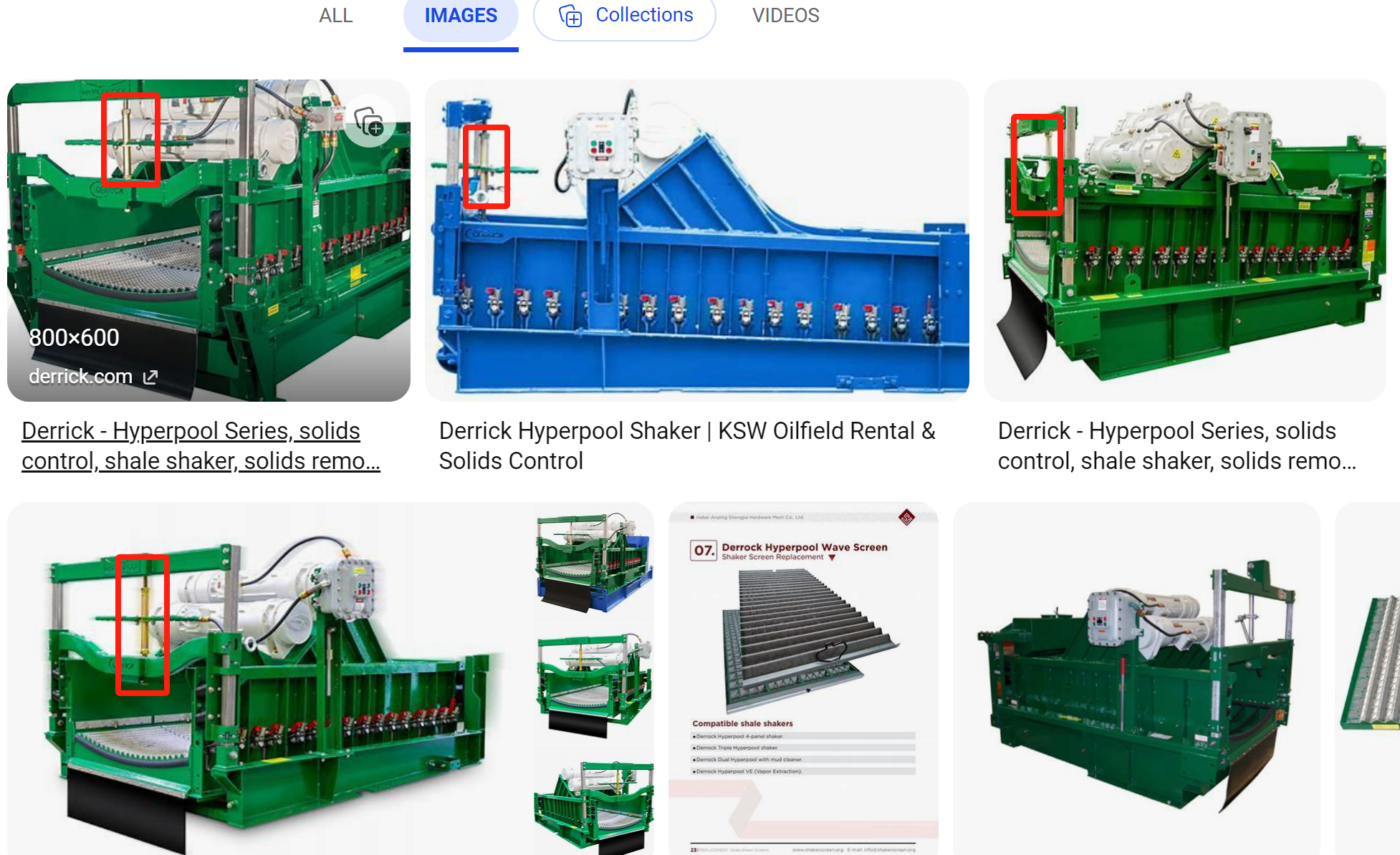
Task: Click the external link icon beside derrick.com
Action: (x=150, y=377)
